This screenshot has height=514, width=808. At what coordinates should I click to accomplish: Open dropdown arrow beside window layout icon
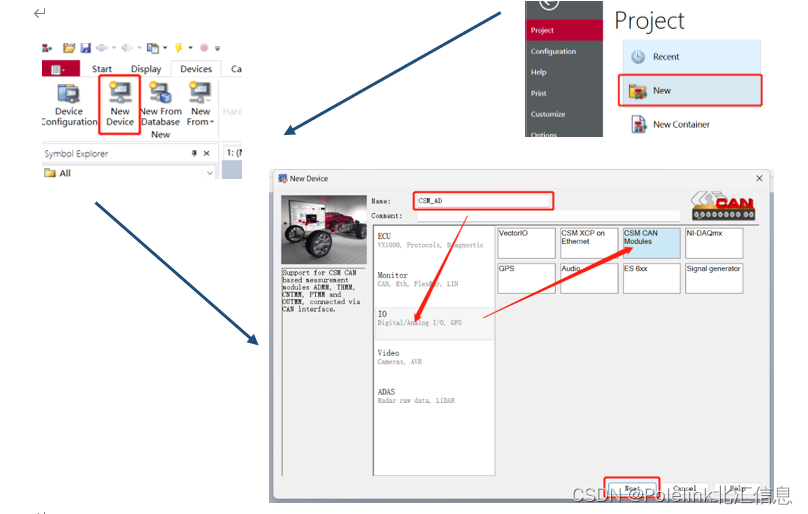[x=165, y=48]
